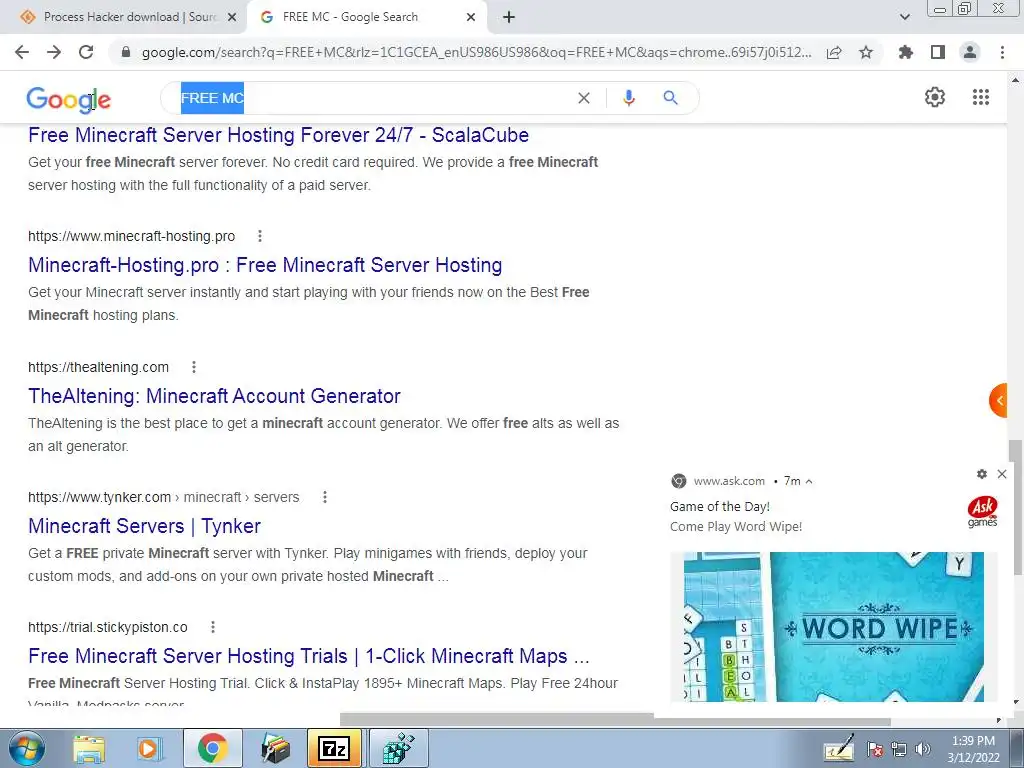The width and height of the screenshot is (1024, 768).
Task: Close the Process Hacker download tab
Action: coord(232,18)
